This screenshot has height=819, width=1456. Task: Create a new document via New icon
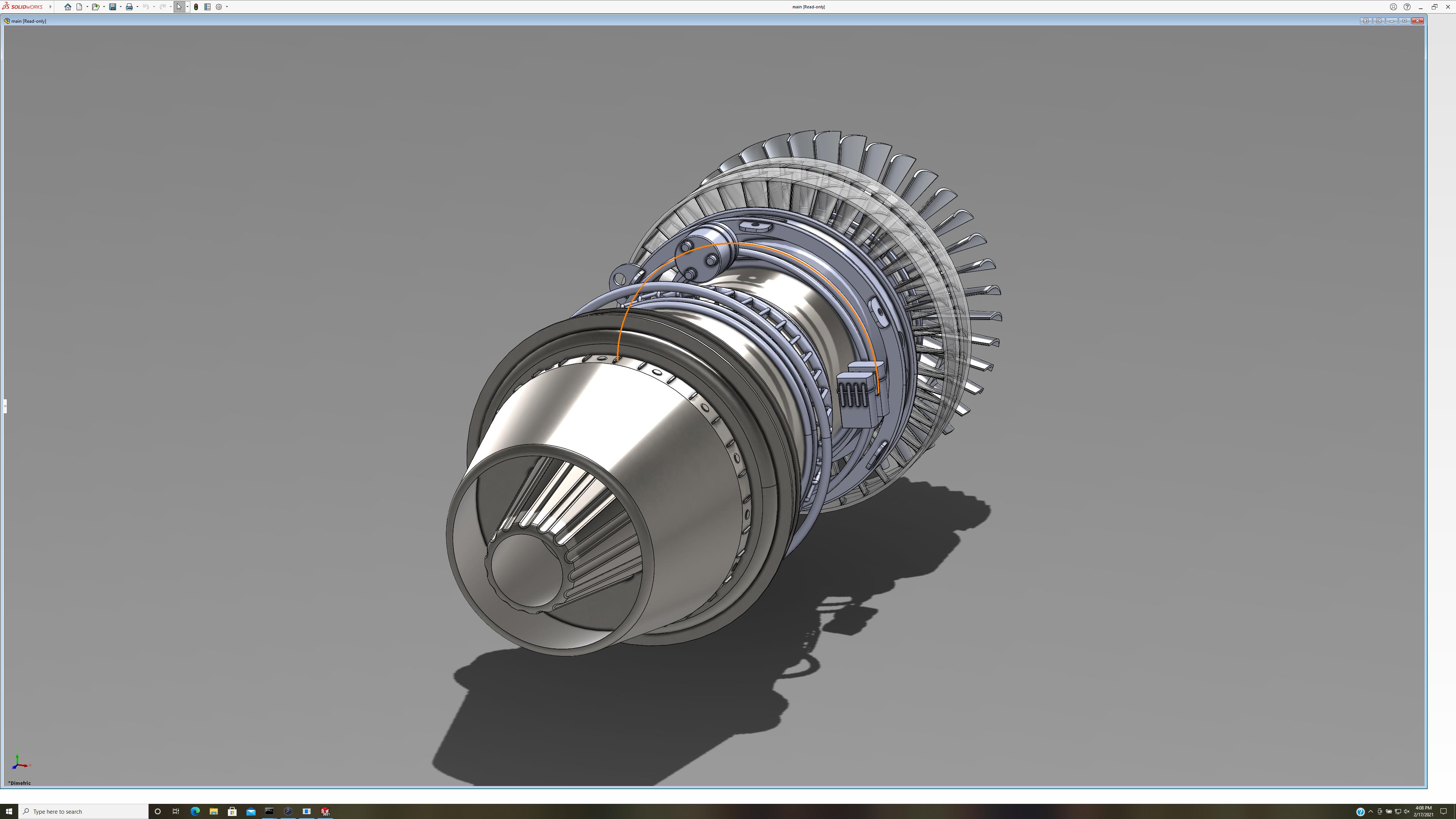pyautogui.click(x=79, y=7)
